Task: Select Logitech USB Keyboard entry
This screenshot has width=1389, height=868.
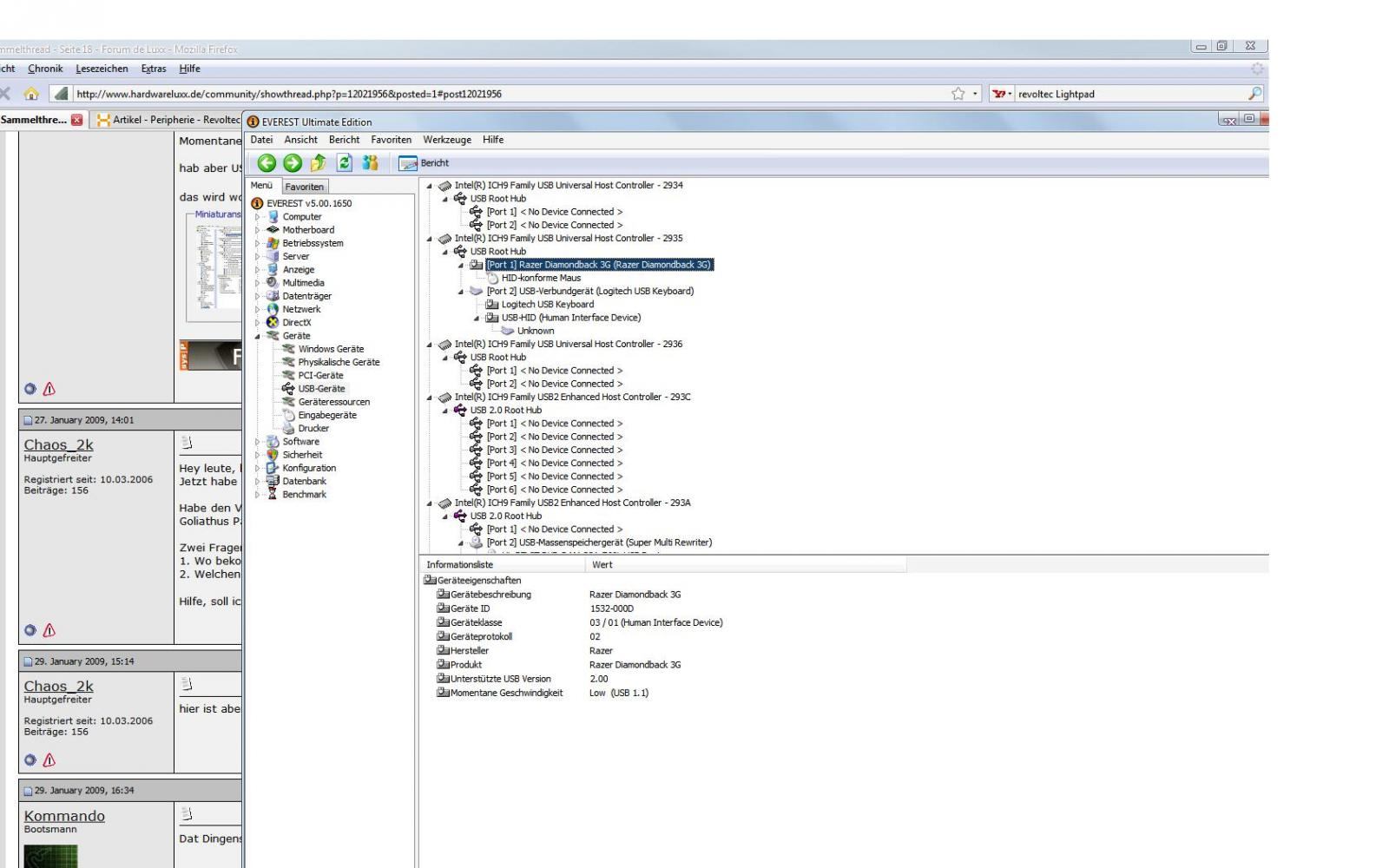Action: click(x=548, y=305)
